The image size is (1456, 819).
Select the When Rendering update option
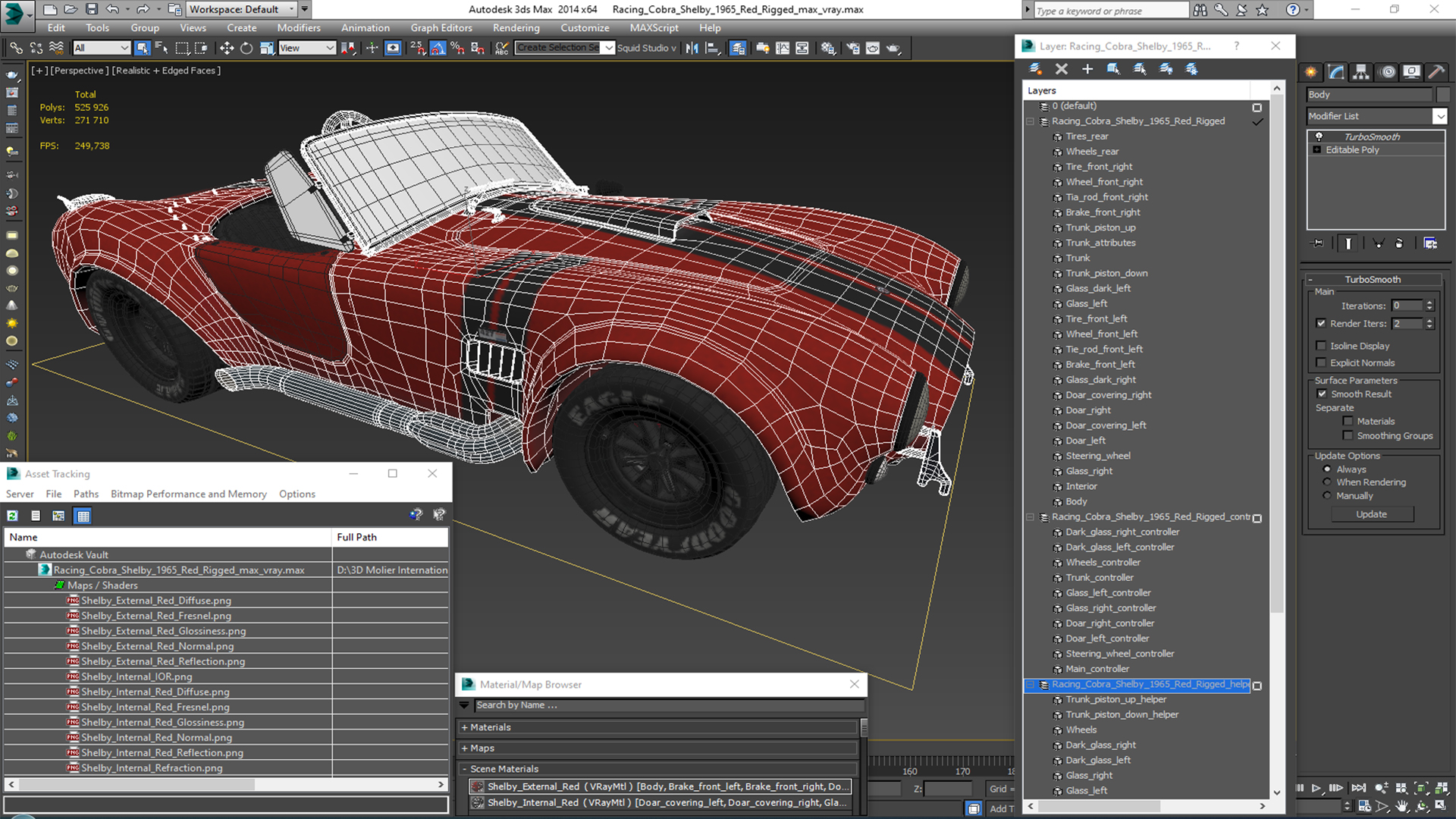[1327, 482]
